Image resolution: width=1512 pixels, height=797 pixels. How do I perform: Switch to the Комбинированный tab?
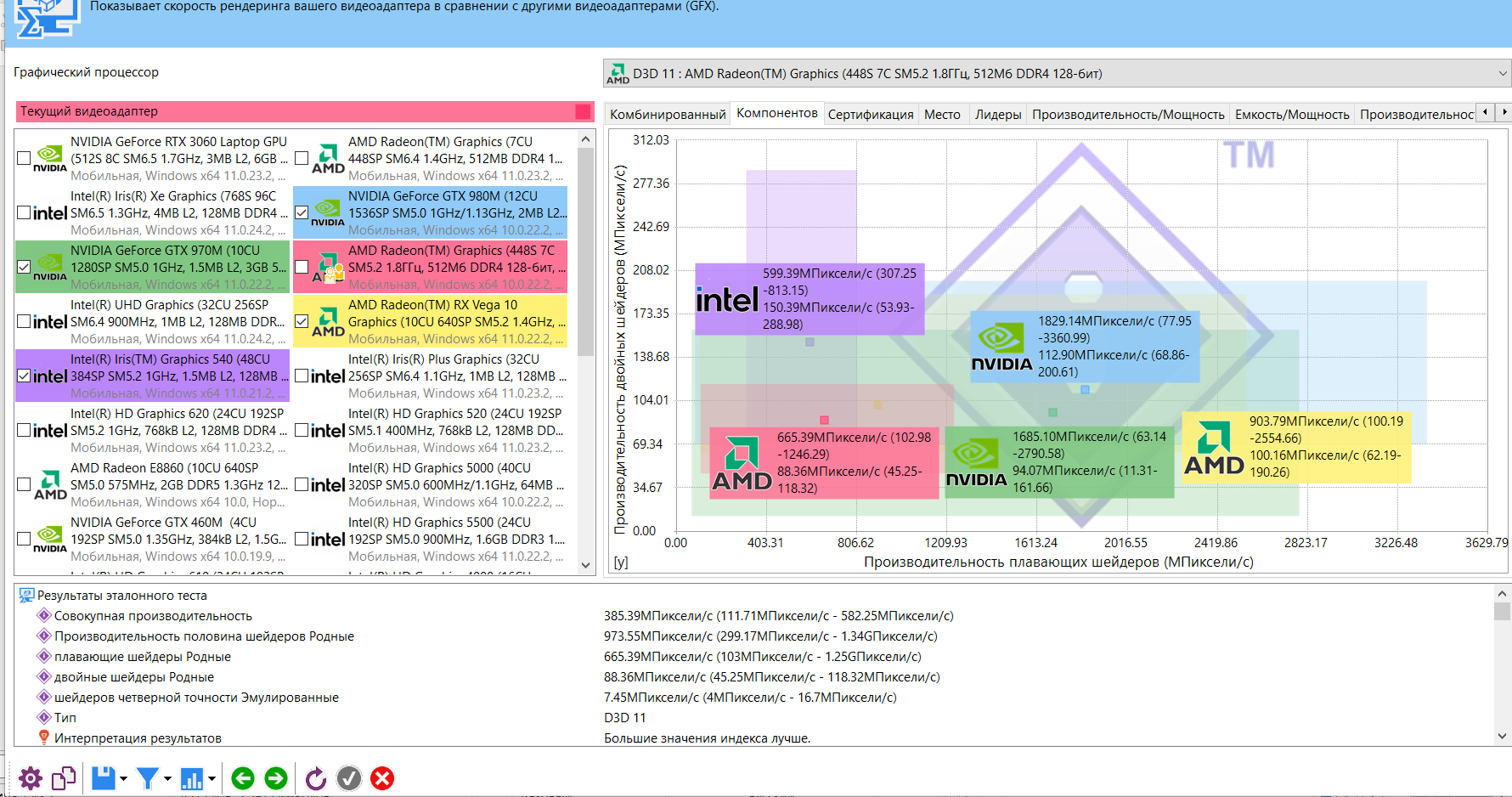pos(668,114)
